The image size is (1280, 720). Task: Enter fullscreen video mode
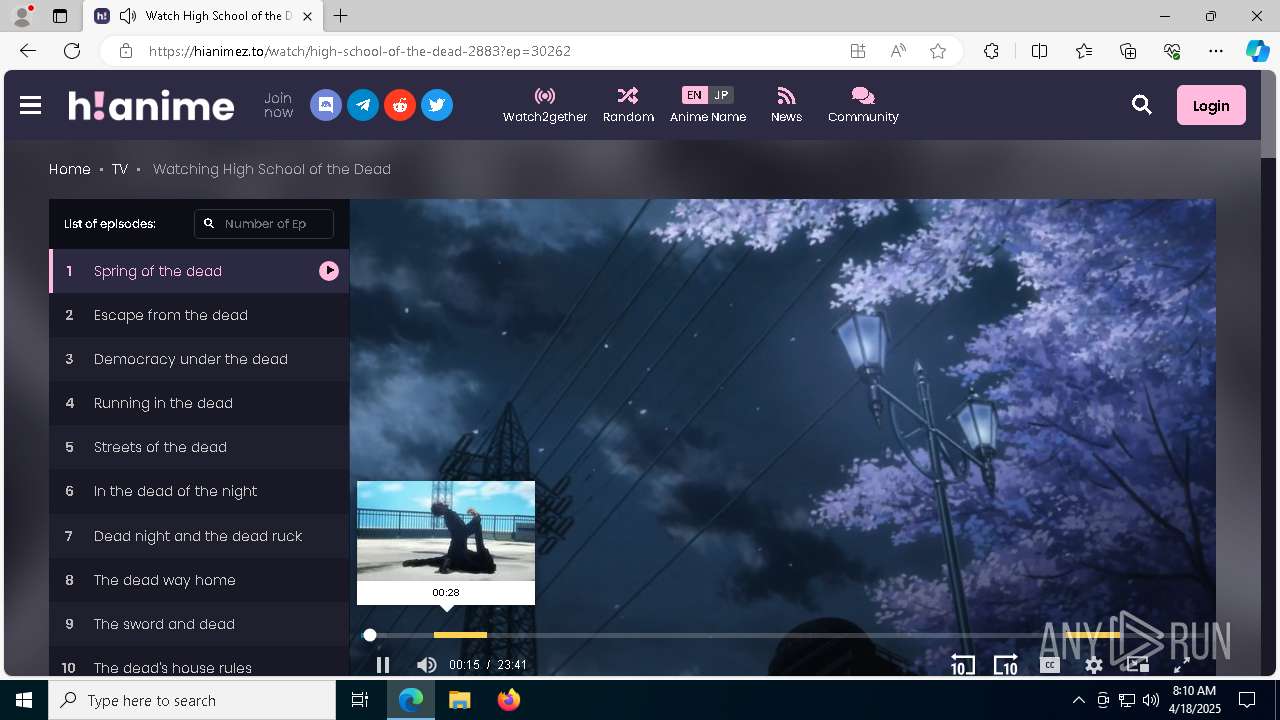click(1181, 665)
